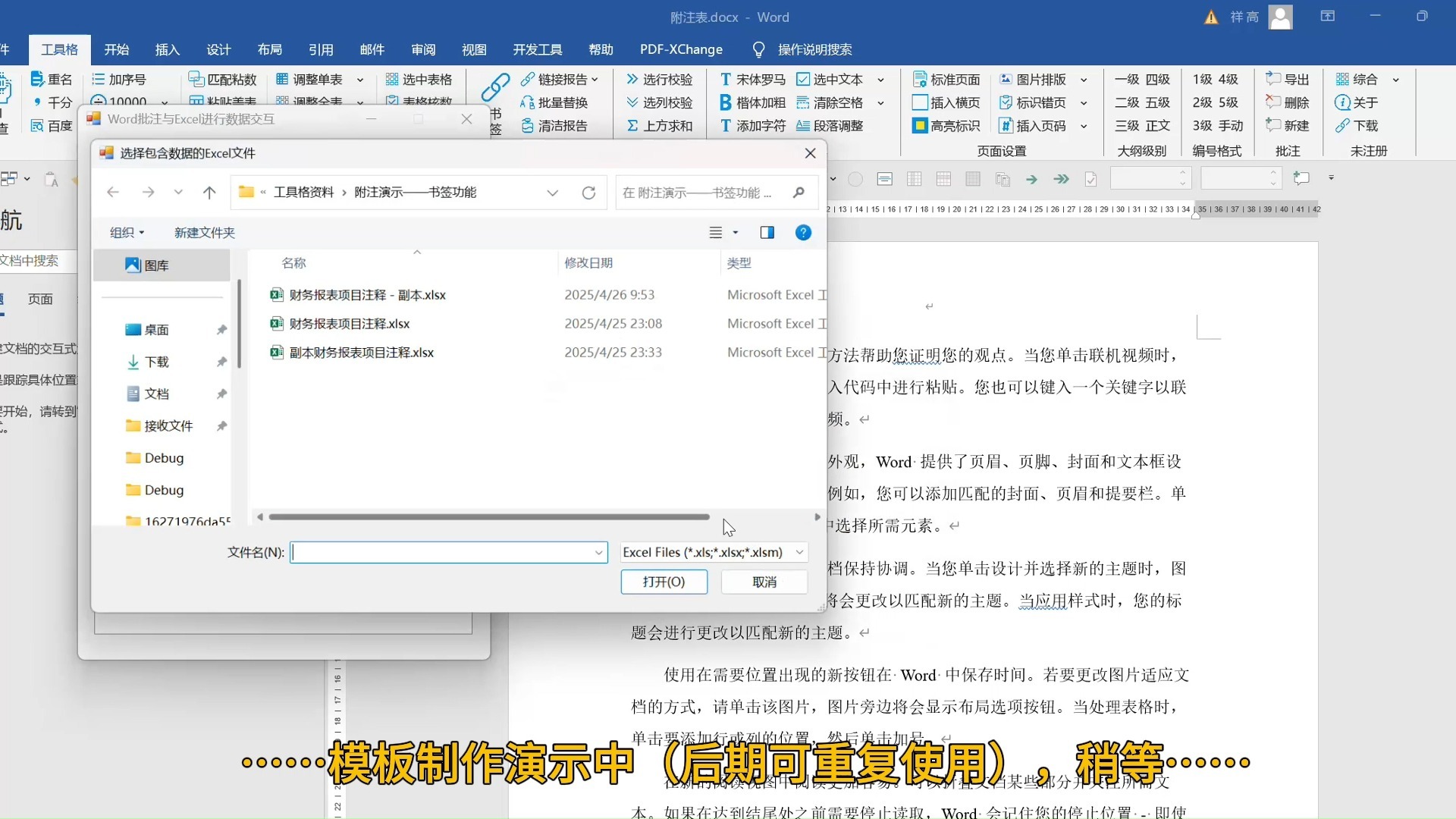Open the 组织 organize dropdown

pyautogui.click(x=127, y=233)
